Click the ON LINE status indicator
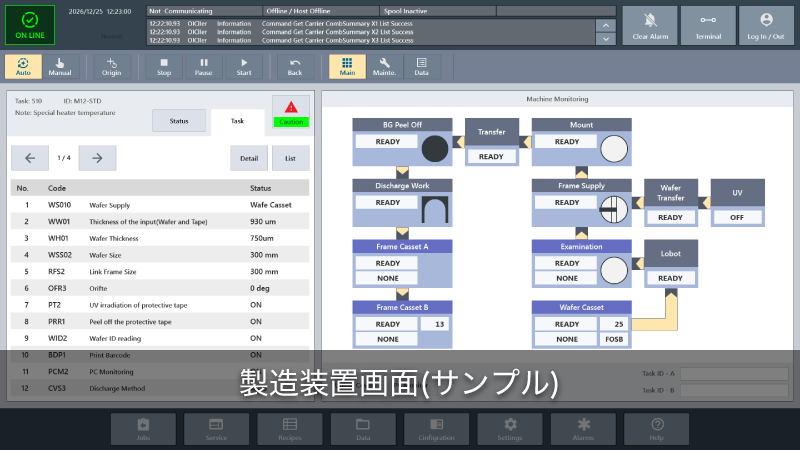Image resolution: width=800 pixels, height=450 pixels. point(30,25)
